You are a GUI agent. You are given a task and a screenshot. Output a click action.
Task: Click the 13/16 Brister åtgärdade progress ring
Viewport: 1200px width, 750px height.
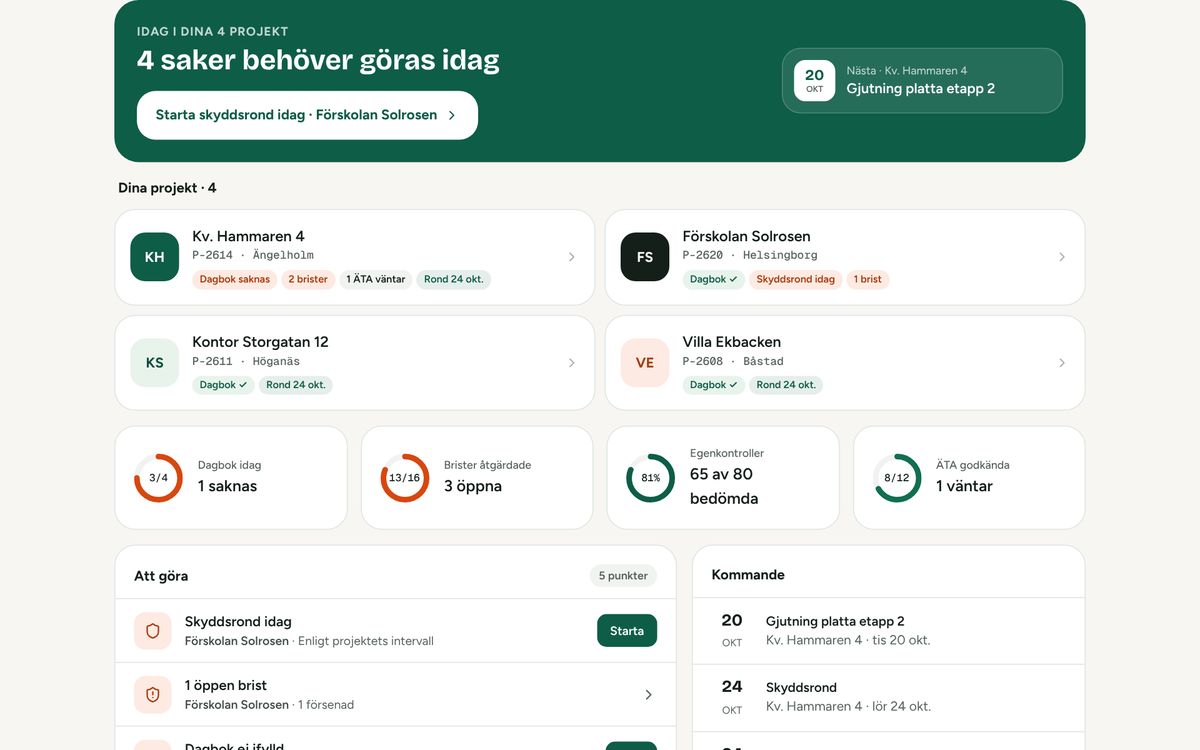tap(405, 478)
